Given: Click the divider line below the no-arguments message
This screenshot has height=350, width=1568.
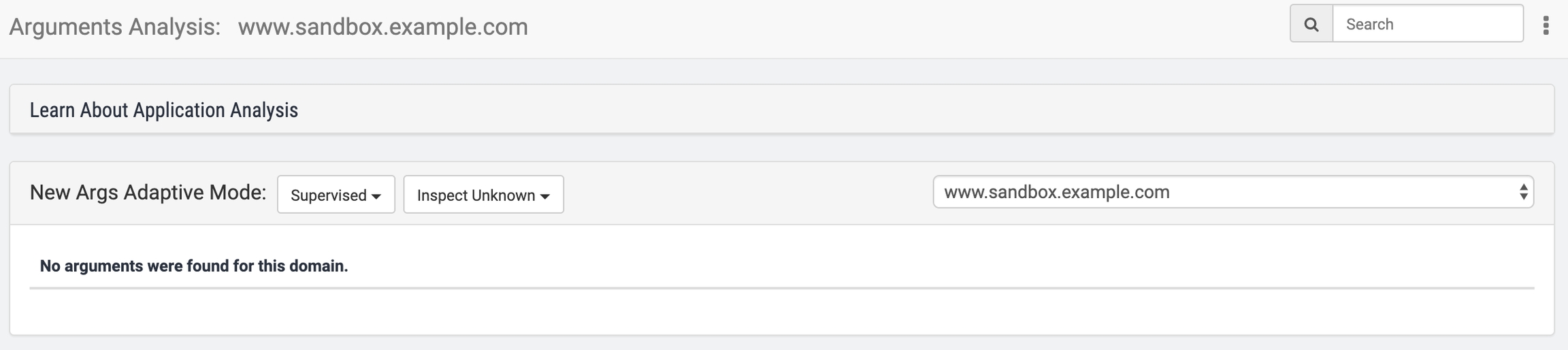Looking at the screenshot, I should point(781,288).
